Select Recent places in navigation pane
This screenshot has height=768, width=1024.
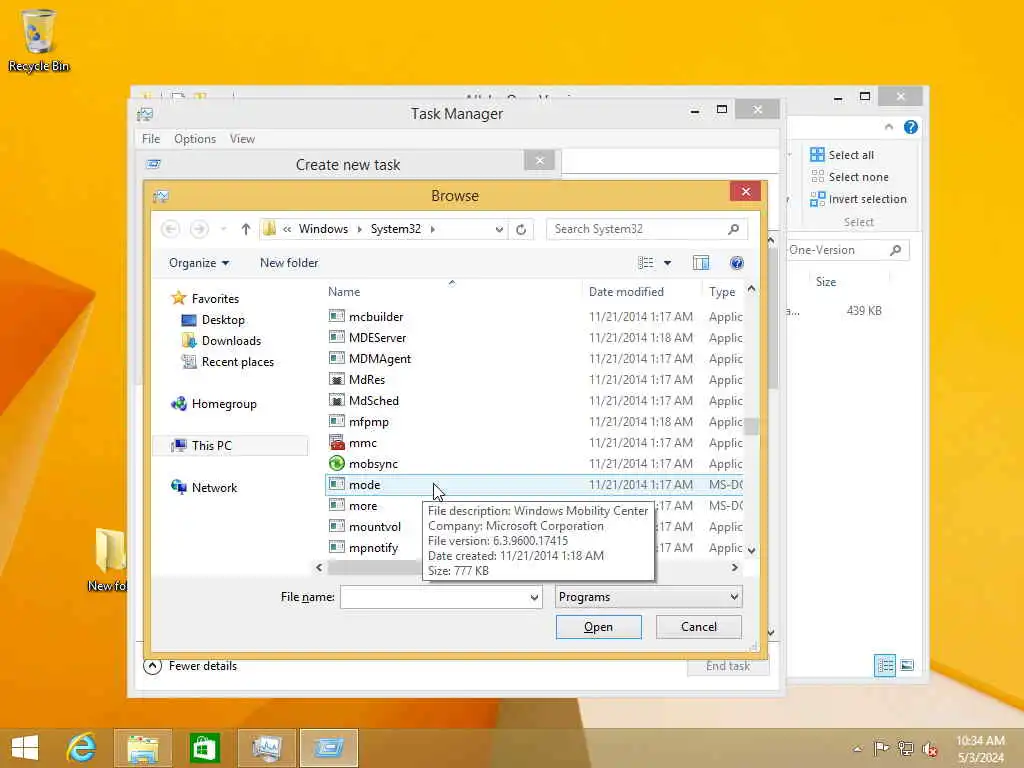coord(238,361)
